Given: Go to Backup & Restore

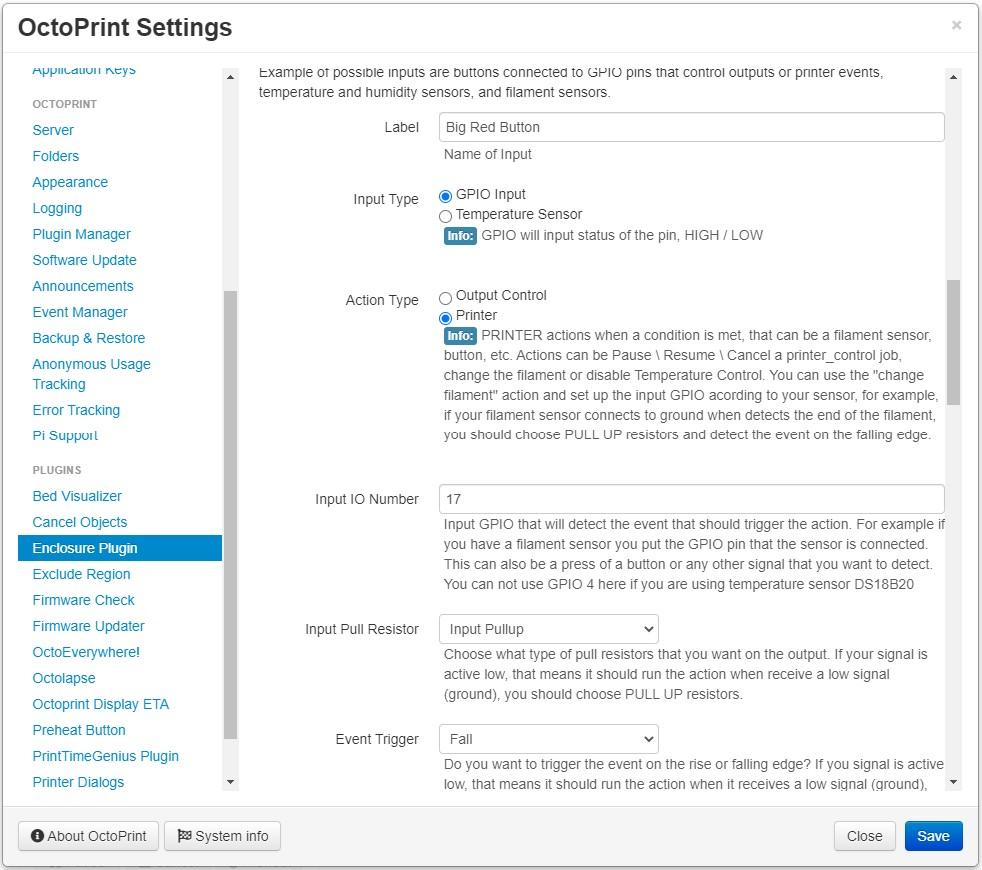Looking at the screenshot, I should pyautogui.click(x=89, y=338).
